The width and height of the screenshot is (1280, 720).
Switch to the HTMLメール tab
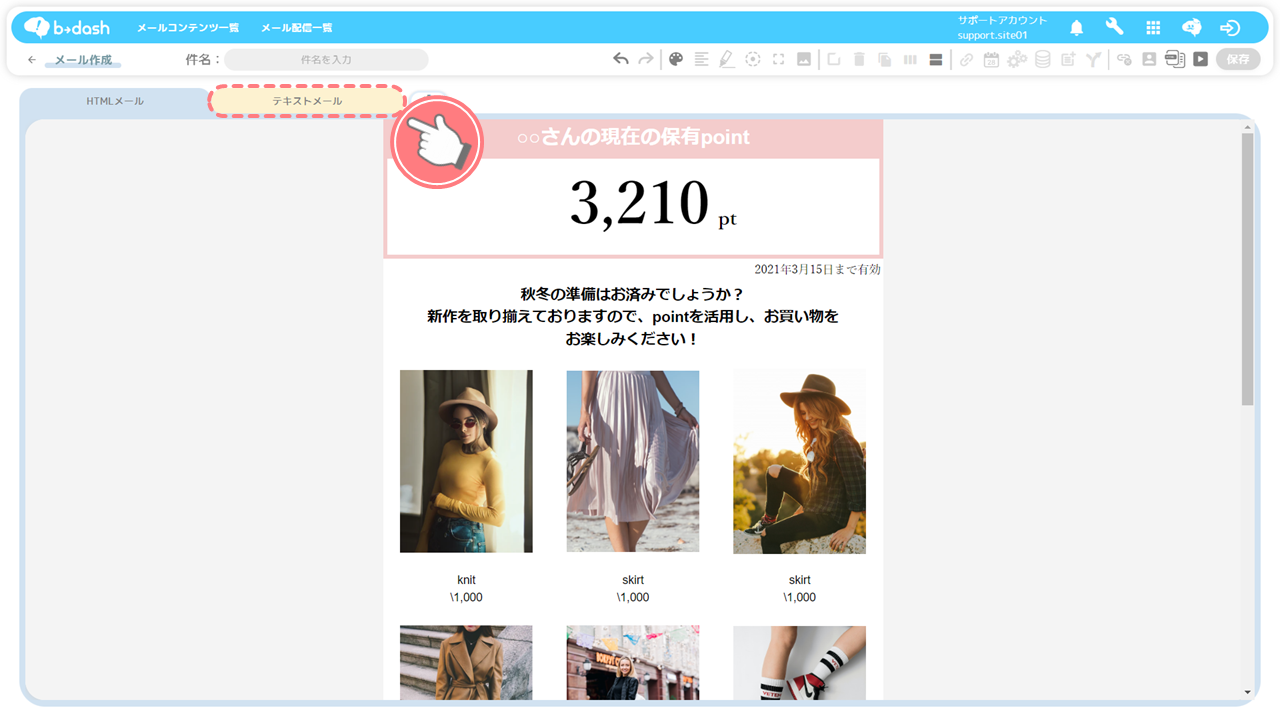tap(115, 101)
